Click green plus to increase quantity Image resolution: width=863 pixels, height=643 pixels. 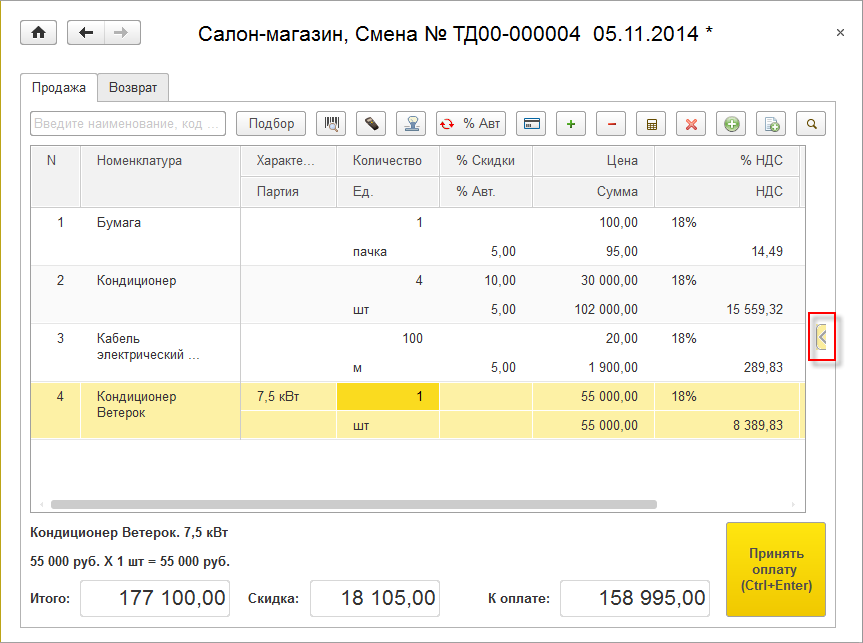point(571,124)
